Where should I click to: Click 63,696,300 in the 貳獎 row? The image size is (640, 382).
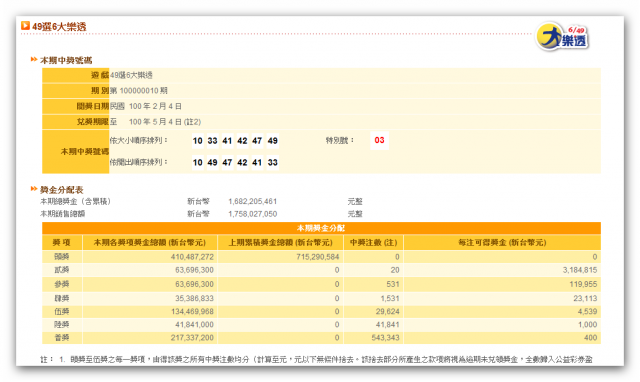[194, 270]
